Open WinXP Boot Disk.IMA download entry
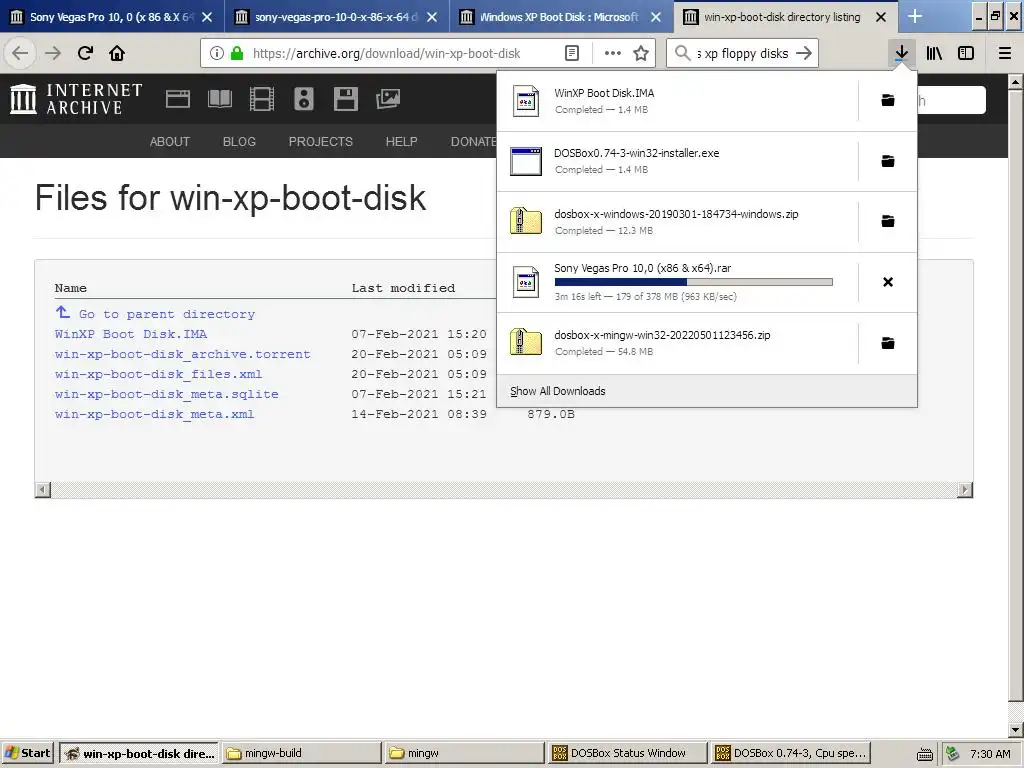This screenshot has width=1024, height=768. 677,101
